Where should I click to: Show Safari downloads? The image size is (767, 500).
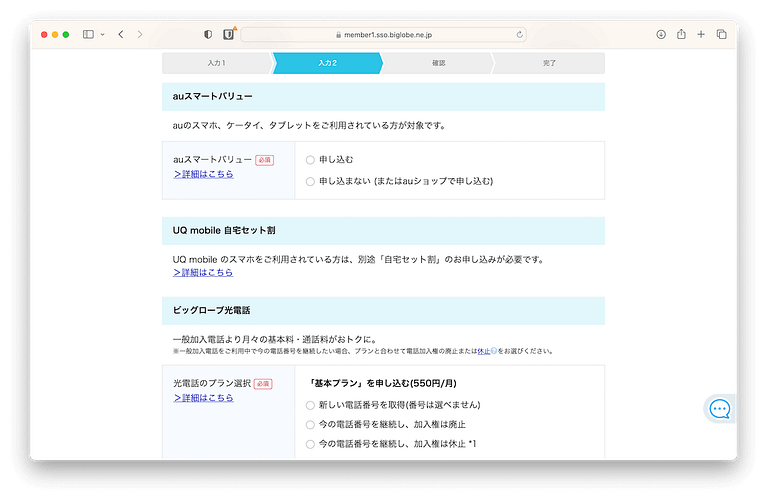661,34
